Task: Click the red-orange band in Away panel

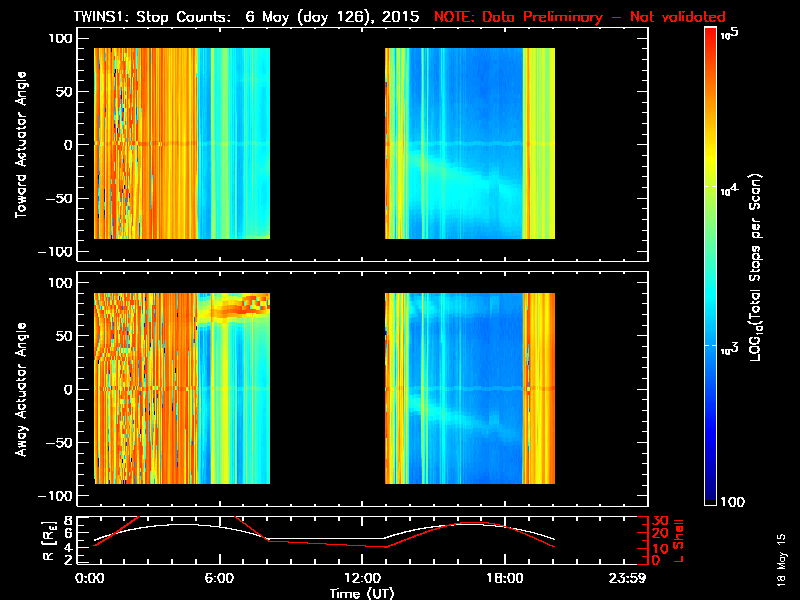Action: [x=234, y=307]
